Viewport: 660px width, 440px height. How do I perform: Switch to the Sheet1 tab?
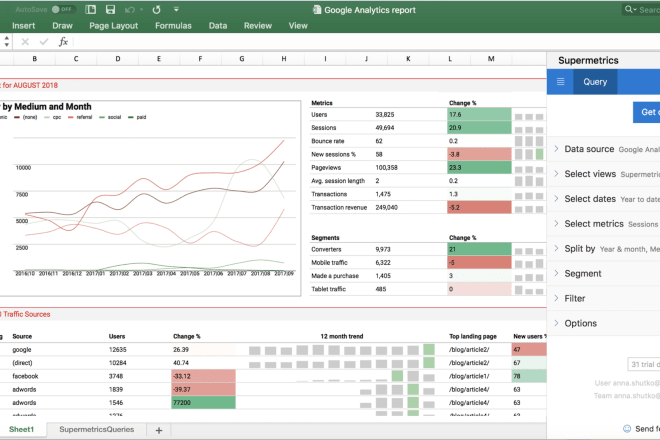tap(21, 429)
